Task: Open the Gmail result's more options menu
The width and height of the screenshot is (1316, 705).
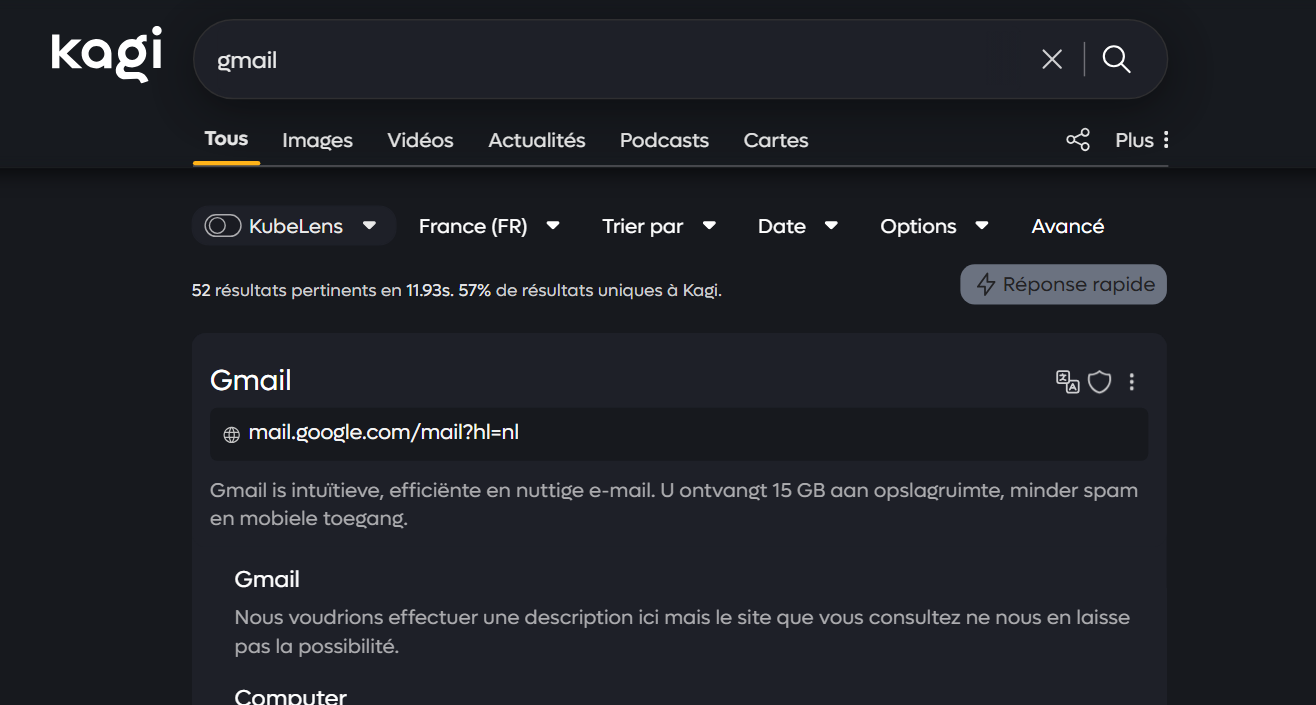Action: pos(1132,381)
